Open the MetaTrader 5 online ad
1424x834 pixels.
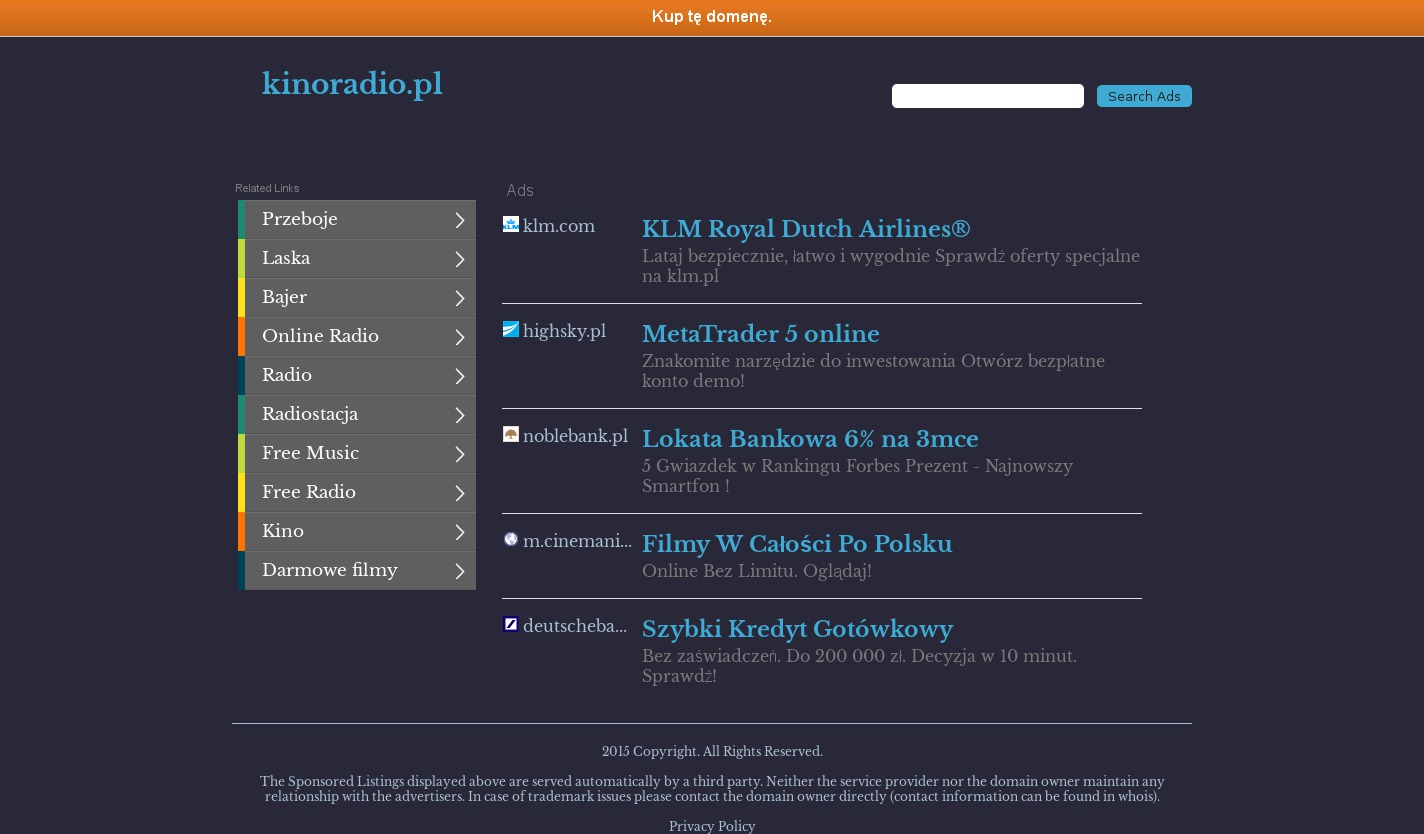click(x=760, y=334)
